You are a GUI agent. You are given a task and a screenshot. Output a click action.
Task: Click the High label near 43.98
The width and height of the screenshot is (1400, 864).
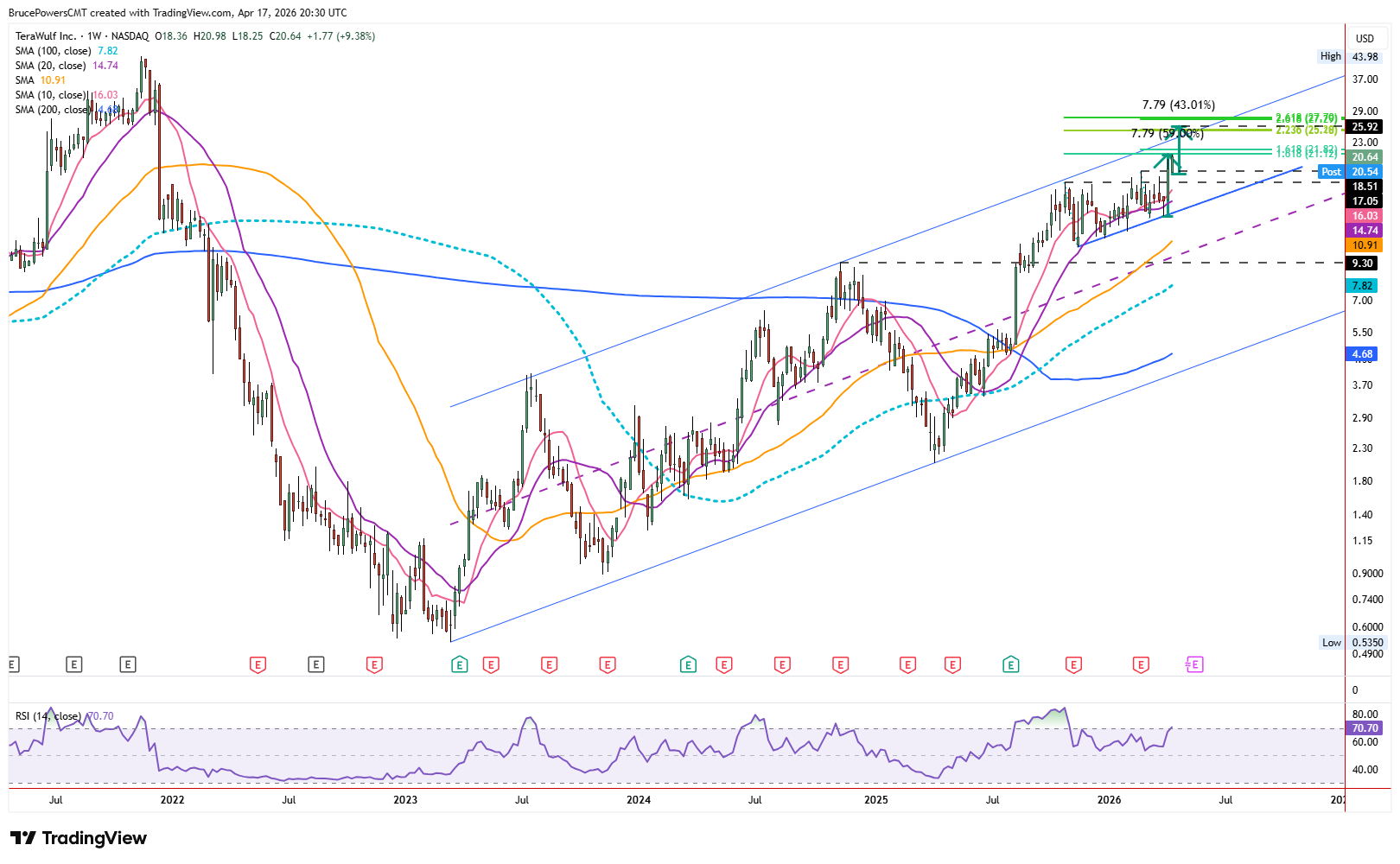(x=1331, y=56)
